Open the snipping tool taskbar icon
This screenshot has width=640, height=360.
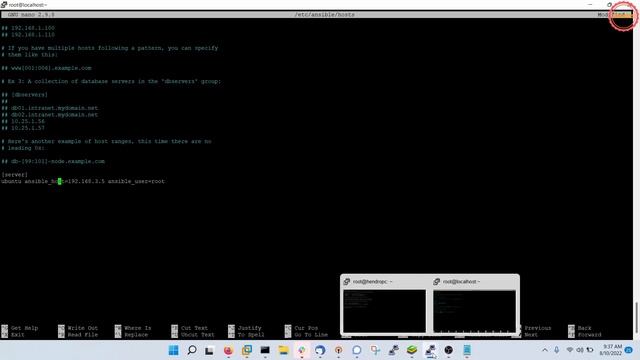tap(375, 350)
